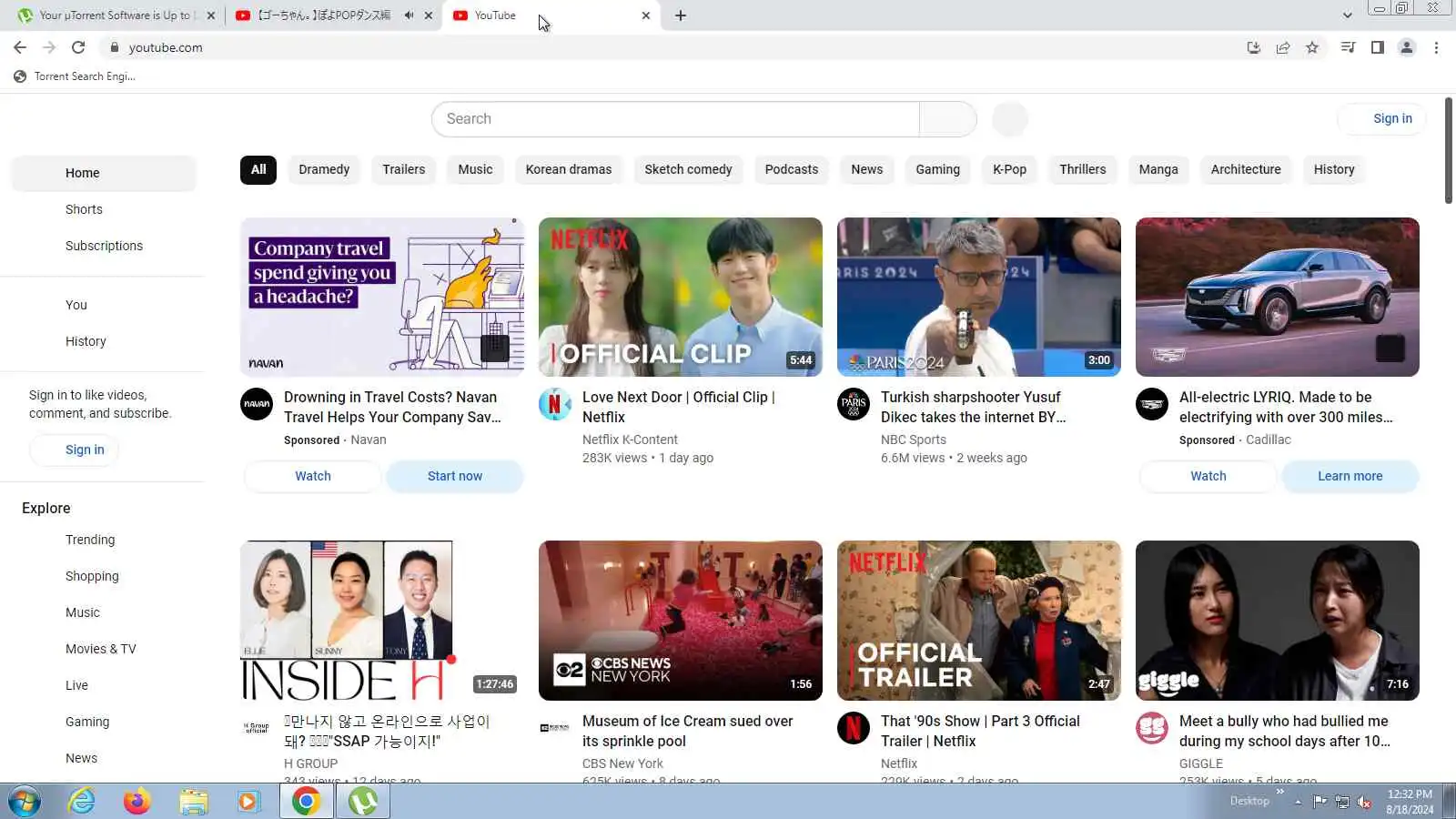Viewport: 1456px width, 819px height.
Task: Open the Netflix avatar beside That '90s Show
Action: 854,728
